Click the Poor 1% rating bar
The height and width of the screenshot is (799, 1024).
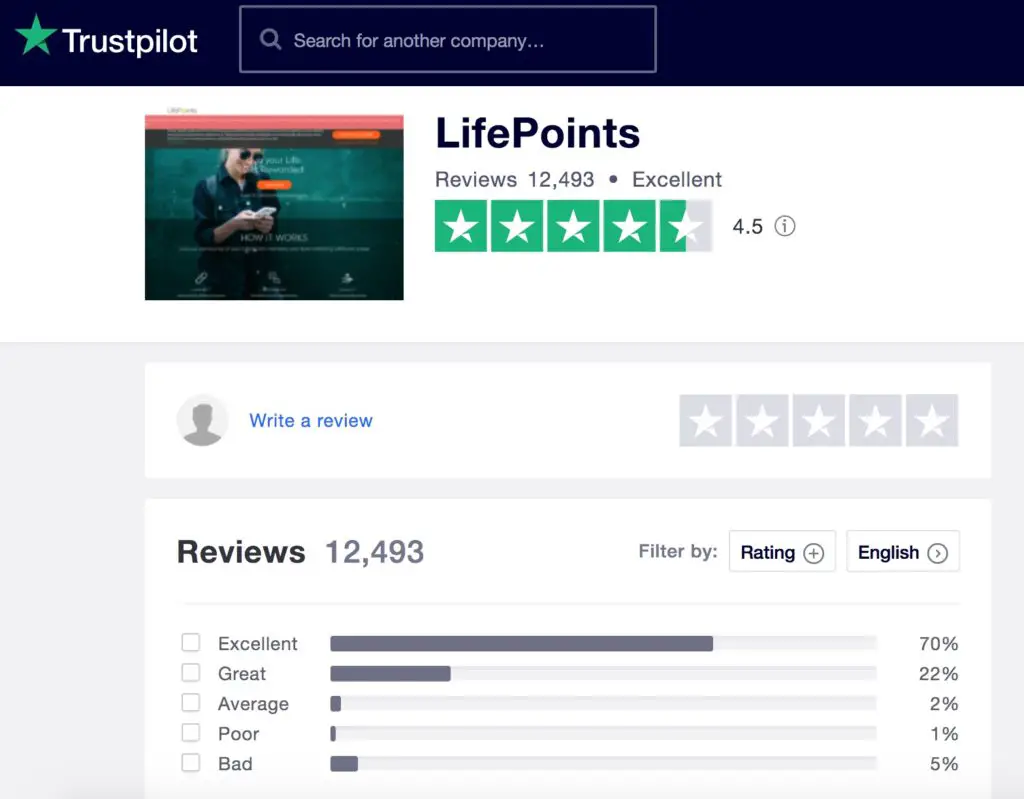(x=603, y=734)
